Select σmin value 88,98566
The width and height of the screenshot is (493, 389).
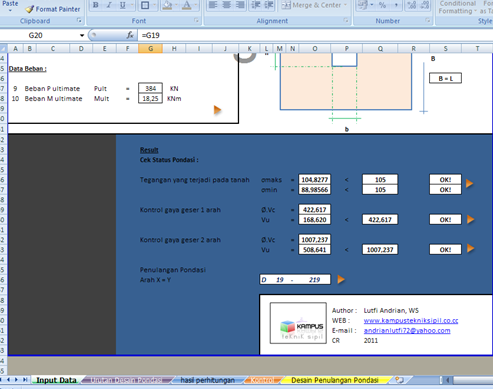tap(315, 190)
